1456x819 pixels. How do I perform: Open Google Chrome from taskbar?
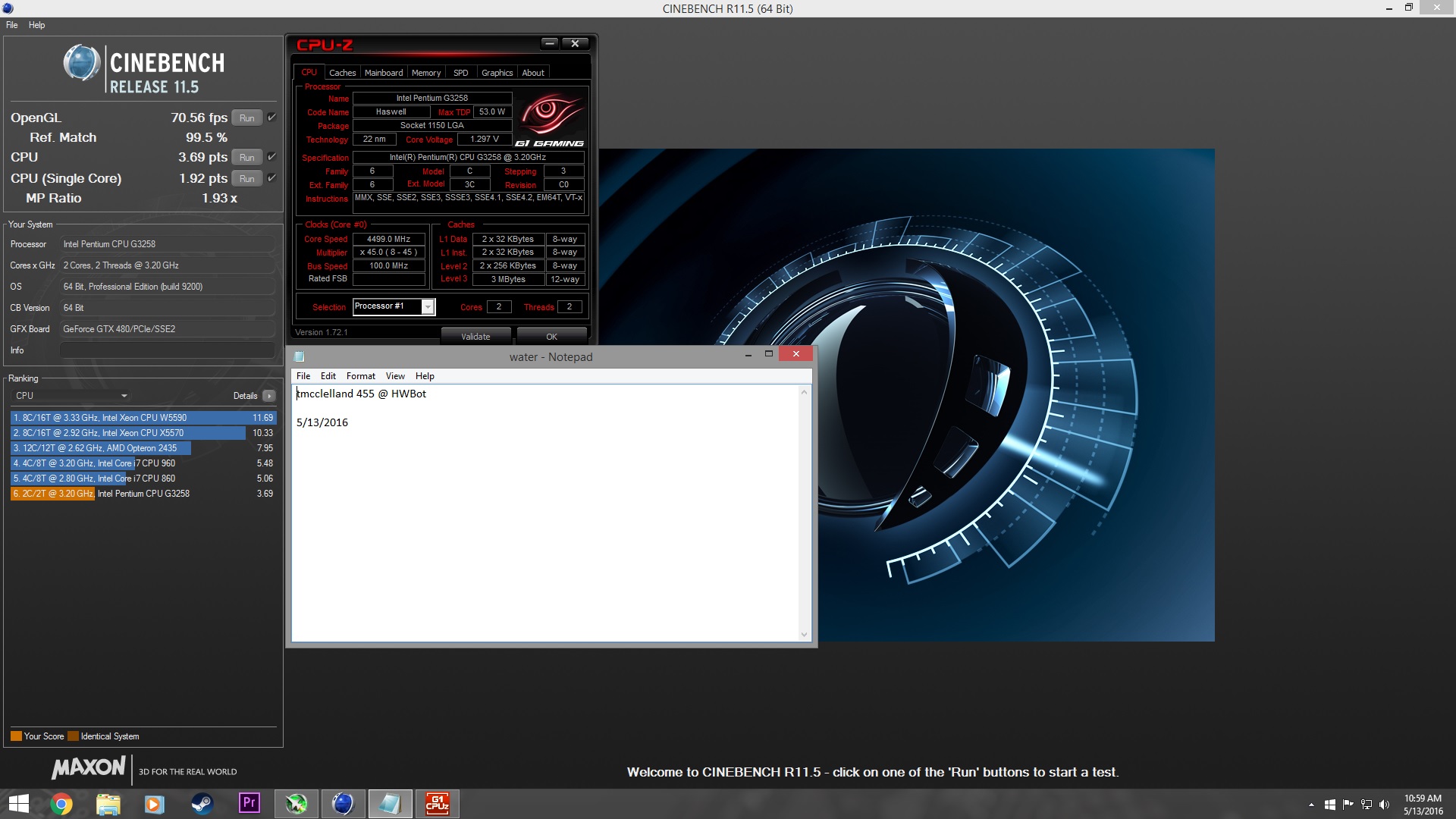click(x=61, y=804)
